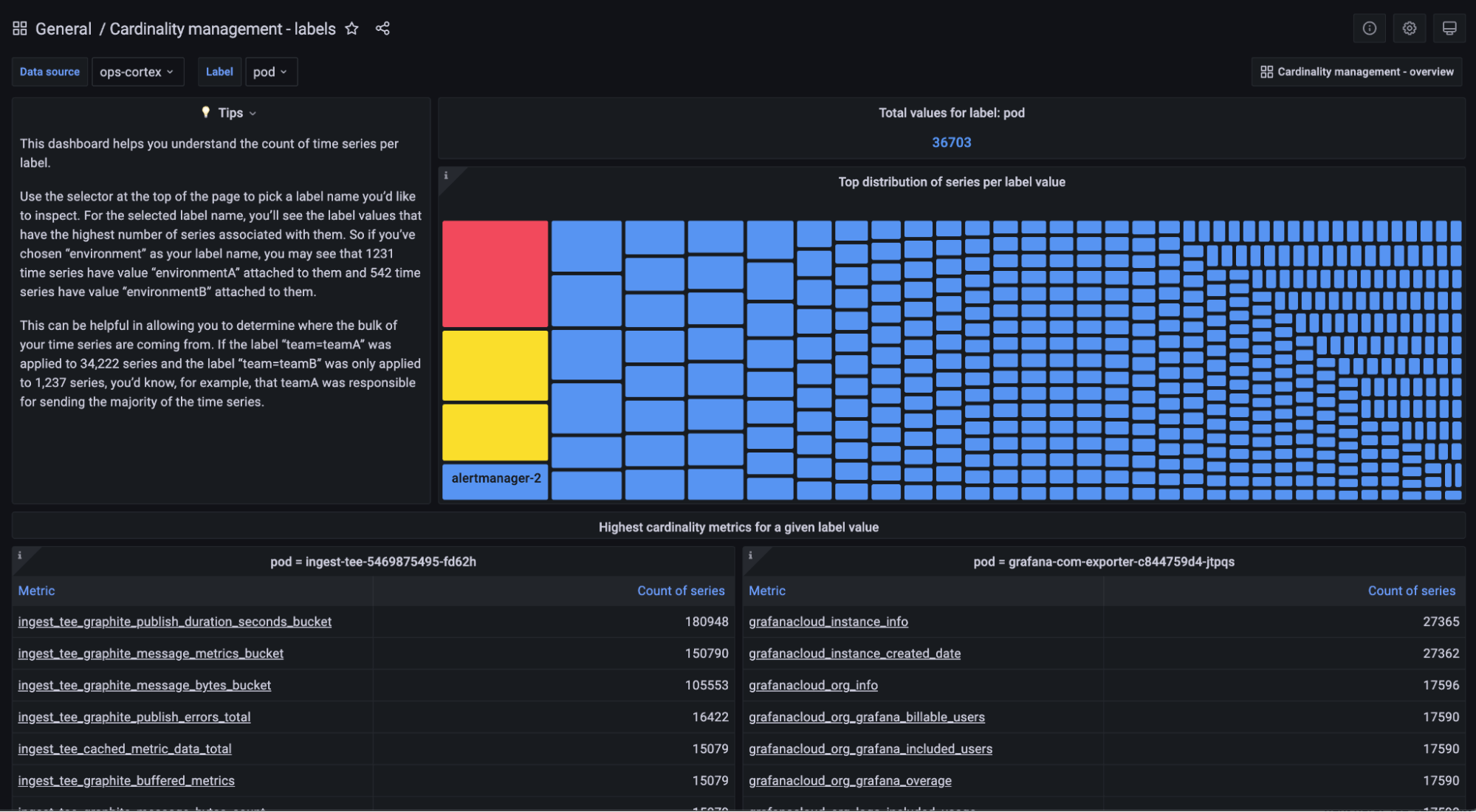Open the dashboards grid icon in top-left corner

19,28
